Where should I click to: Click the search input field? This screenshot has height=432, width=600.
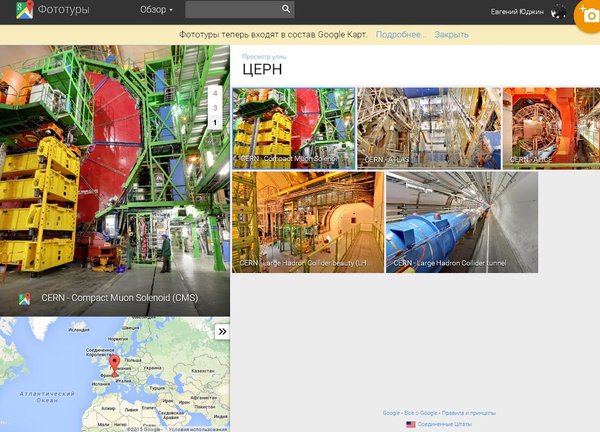pyautogui.click(x=231, y=10)
